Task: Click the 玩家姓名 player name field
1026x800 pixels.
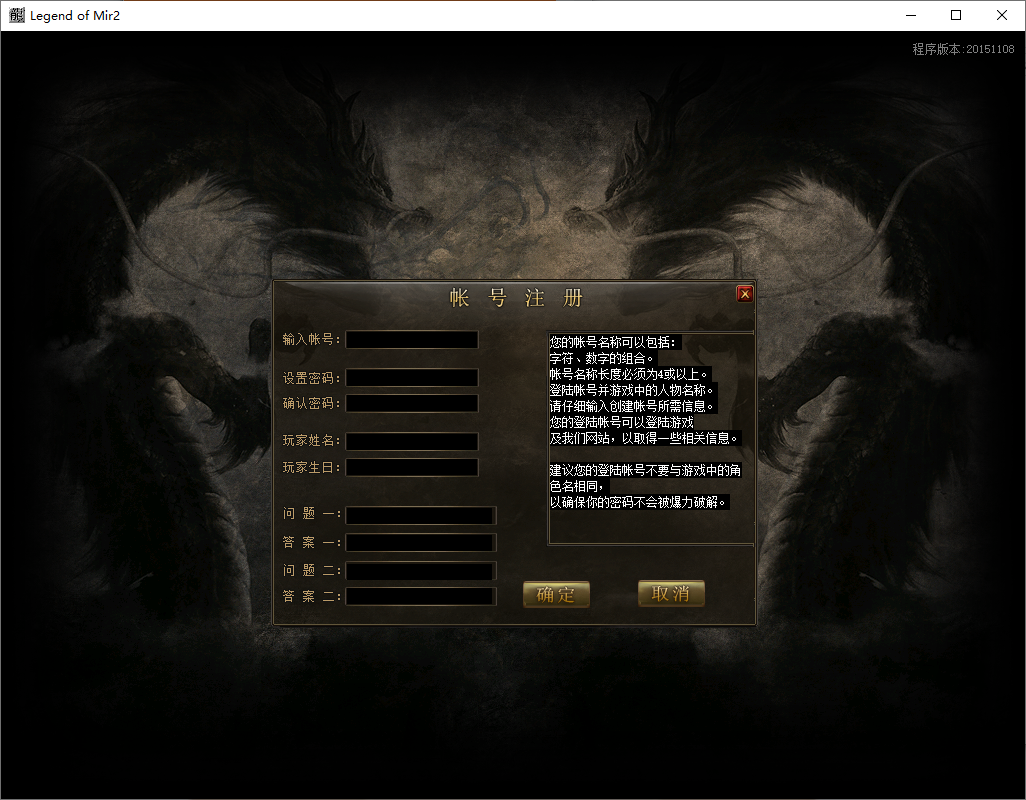Action: pyautogui.click(x=411, y=441)
